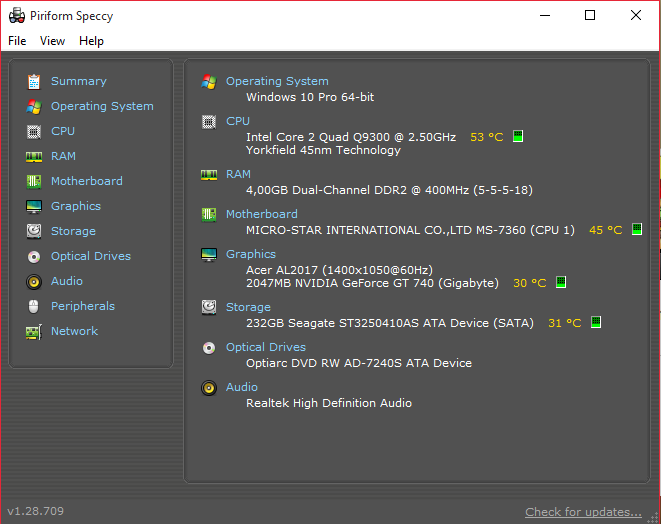This screenshot has height=524, width=661.
Task: Click the motherboard temperature 45 °C value
Action: coord(606,230)
